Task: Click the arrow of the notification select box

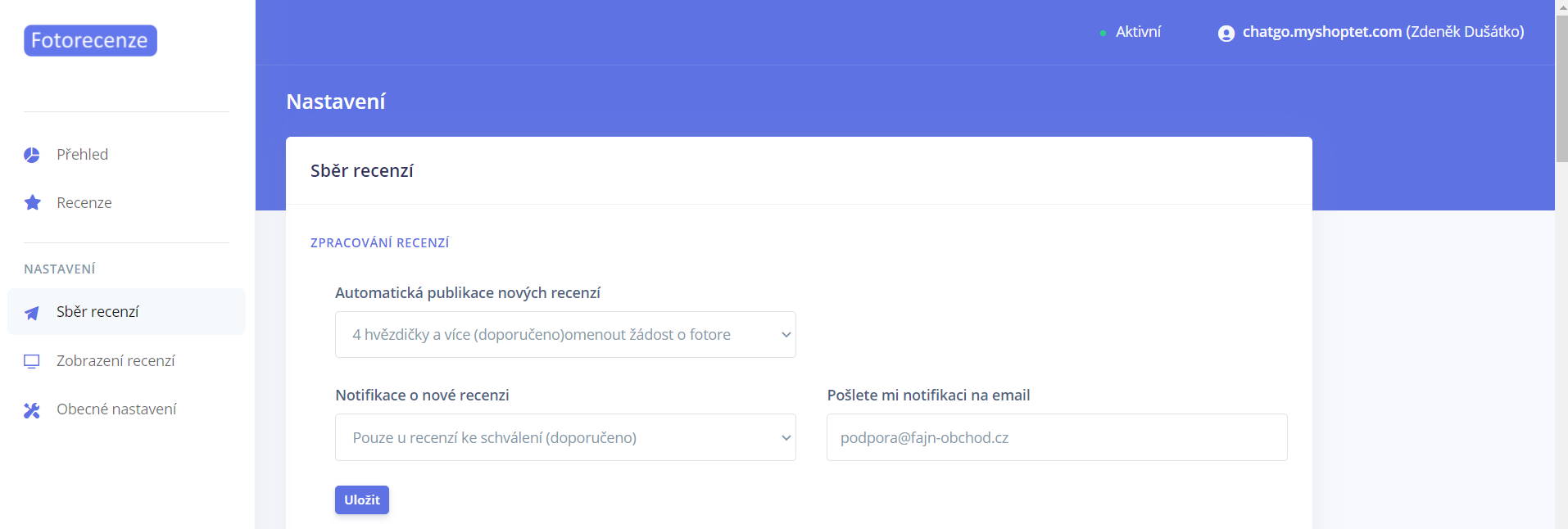Action: 786,437
